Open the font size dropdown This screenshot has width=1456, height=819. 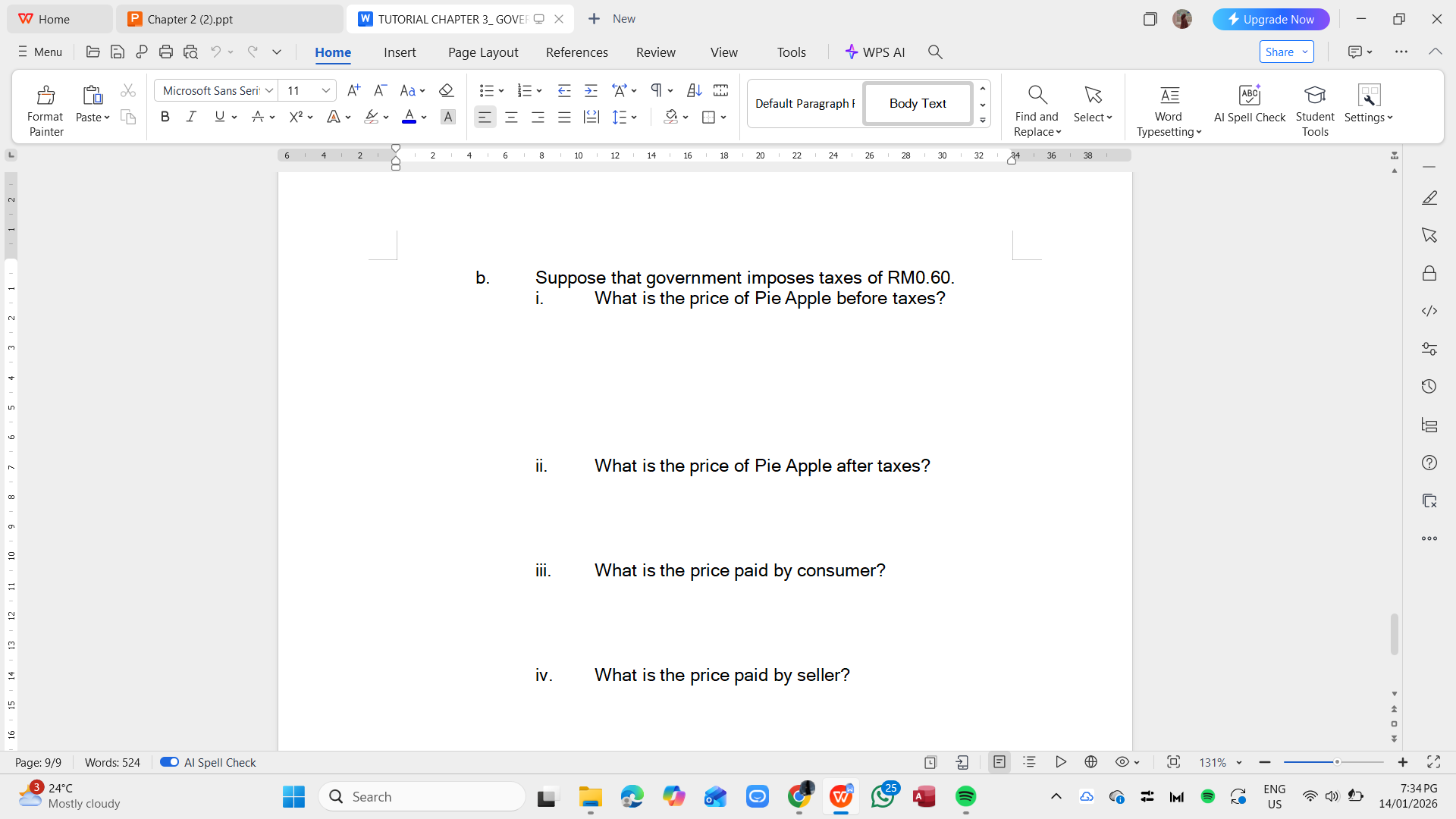click(326, 91)
